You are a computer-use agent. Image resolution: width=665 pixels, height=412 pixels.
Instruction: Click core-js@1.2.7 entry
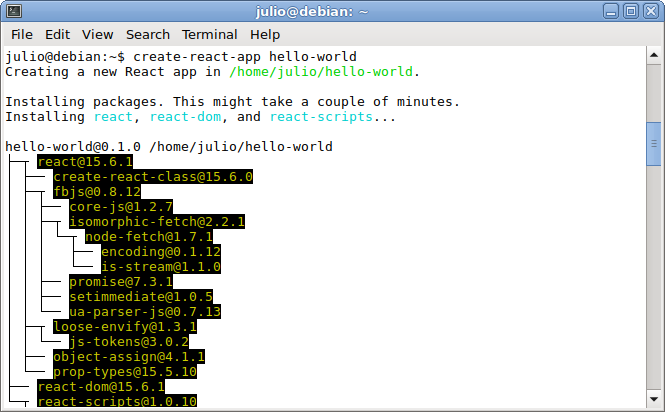(x=121, y=207)
